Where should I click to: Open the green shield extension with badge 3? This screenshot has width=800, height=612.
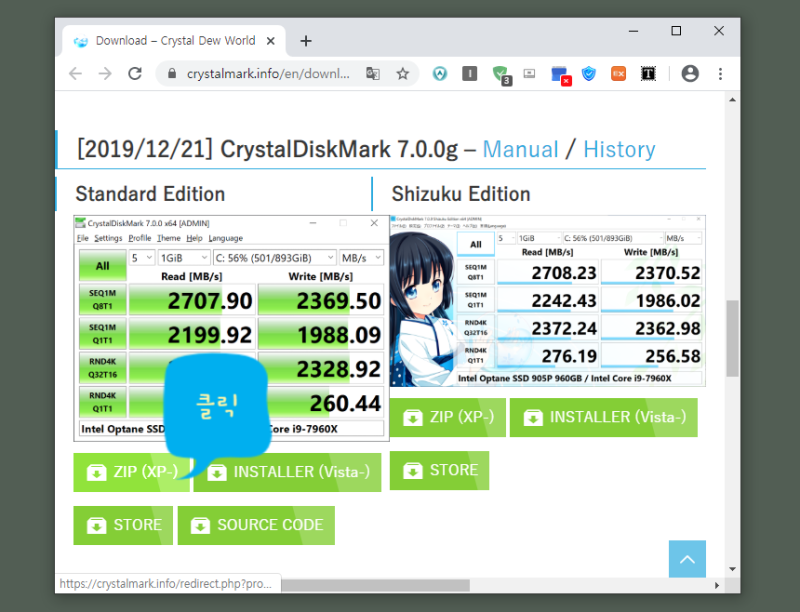coord(501,75)
